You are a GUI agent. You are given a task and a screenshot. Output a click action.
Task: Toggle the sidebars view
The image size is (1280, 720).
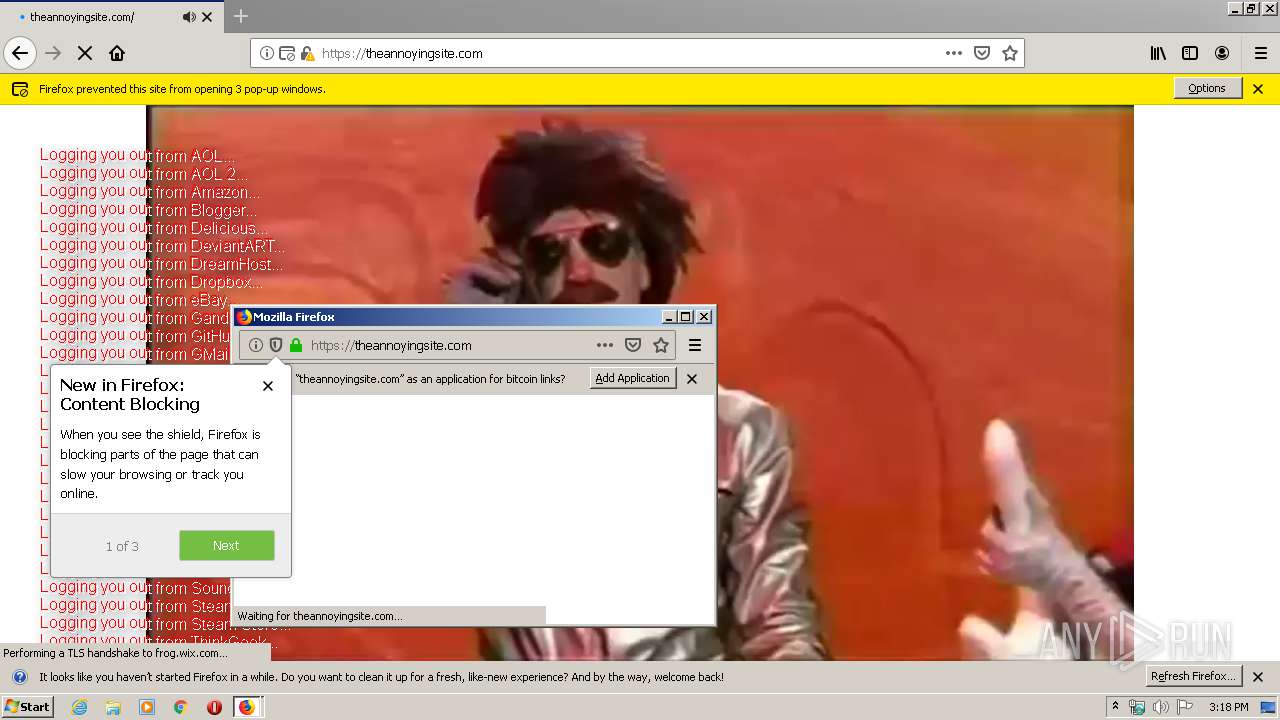[1190, 53]
